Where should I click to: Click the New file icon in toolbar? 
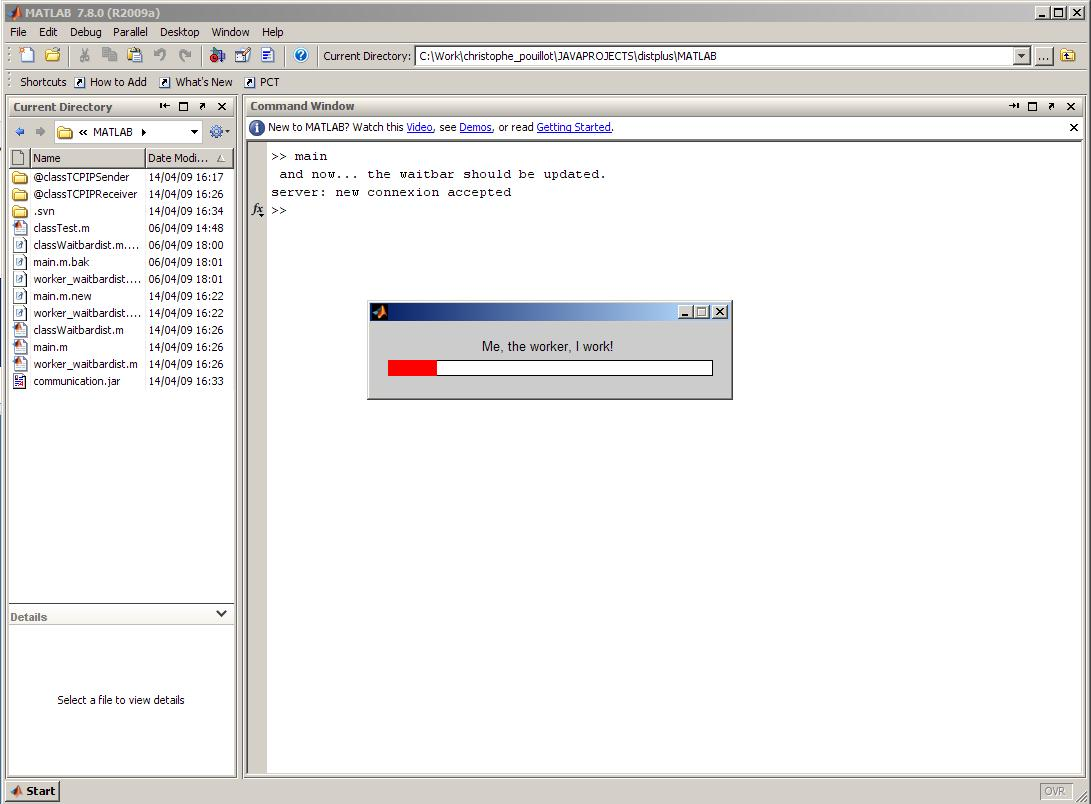click(x=27, y=56)
